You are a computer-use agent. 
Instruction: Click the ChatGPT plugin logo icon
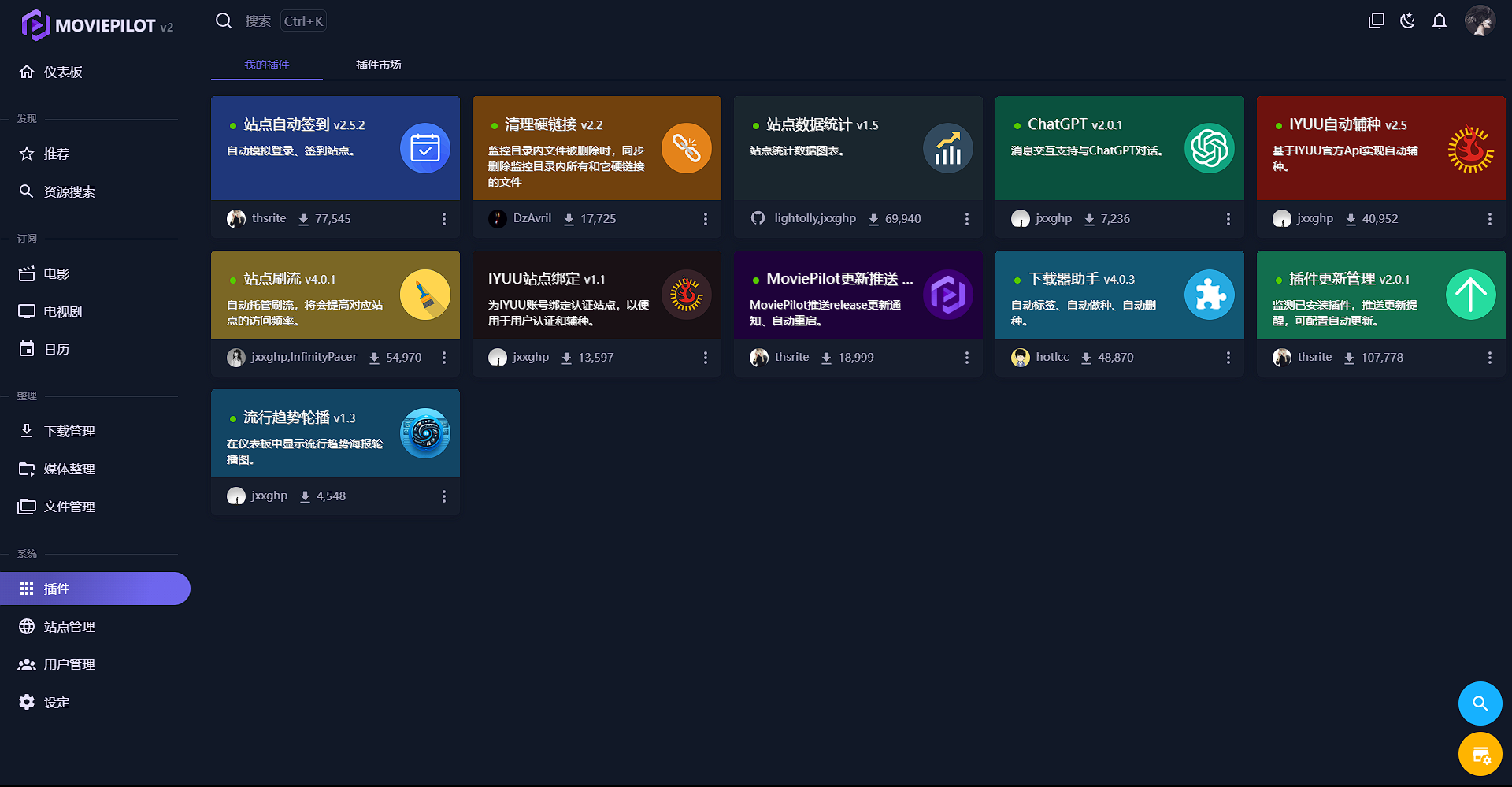[x=1210, y=148]
